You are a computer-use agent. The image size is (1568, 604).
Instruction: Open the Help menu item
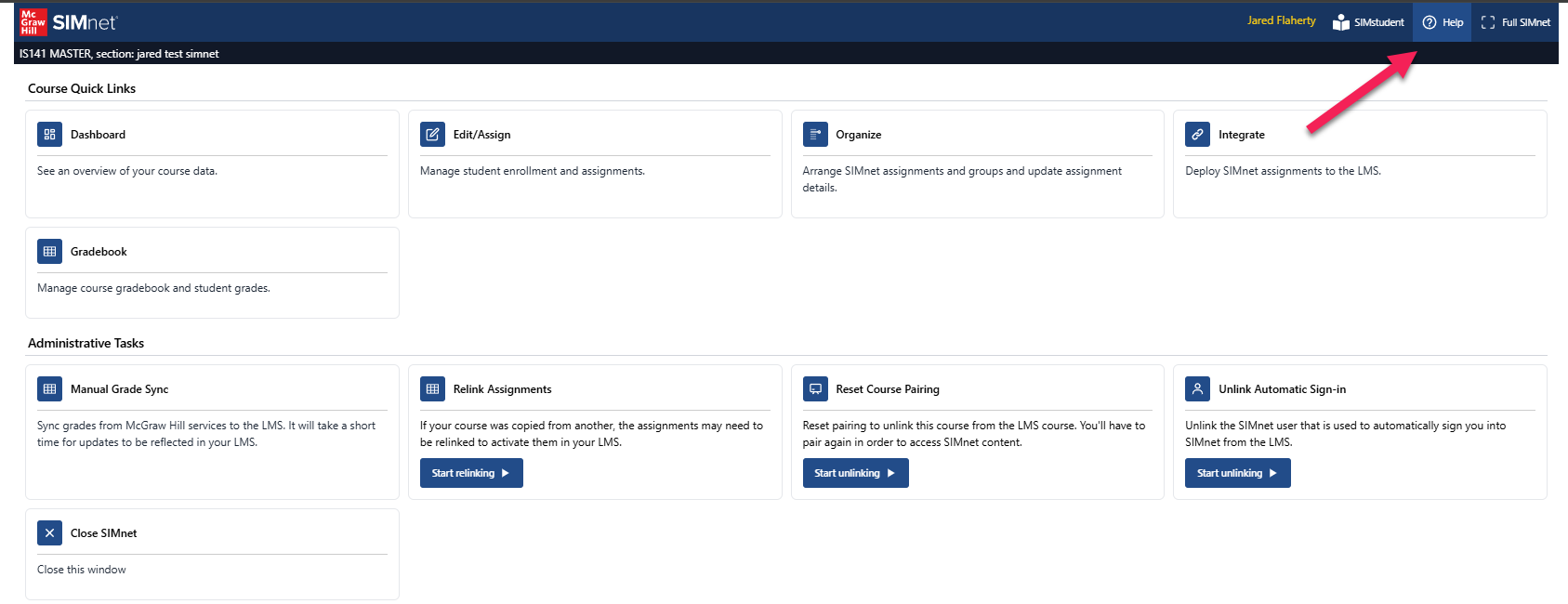1443,22
